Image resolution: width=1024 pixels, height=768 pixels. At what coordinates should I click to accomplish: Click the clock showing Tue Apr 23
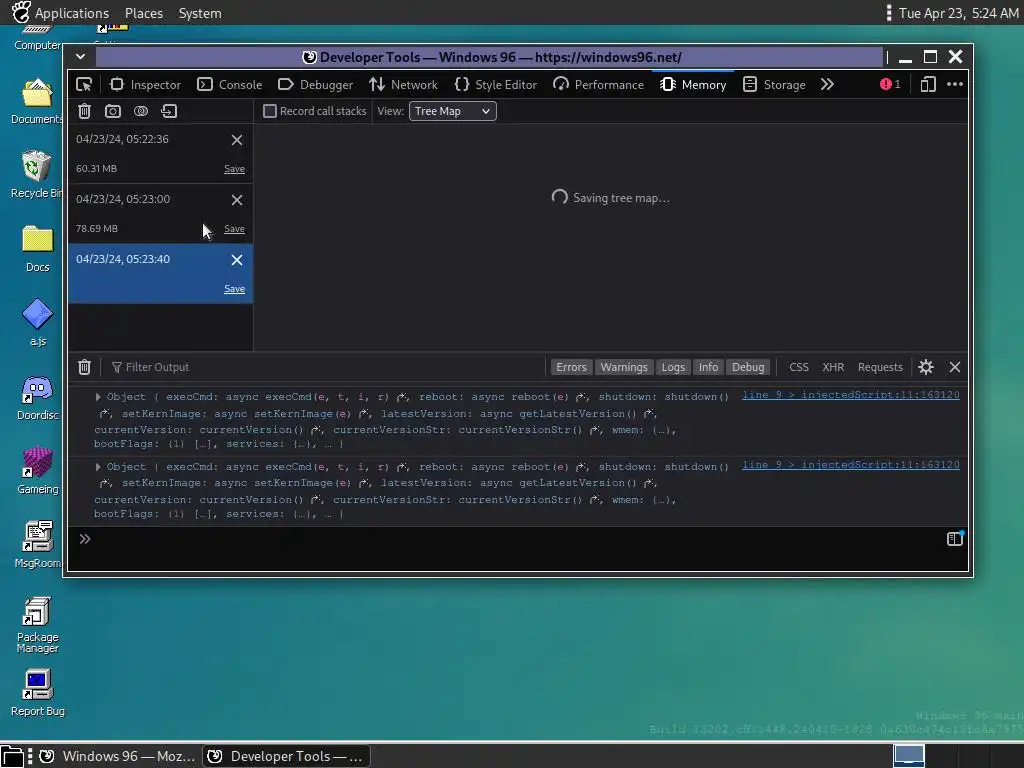[958, 13]
